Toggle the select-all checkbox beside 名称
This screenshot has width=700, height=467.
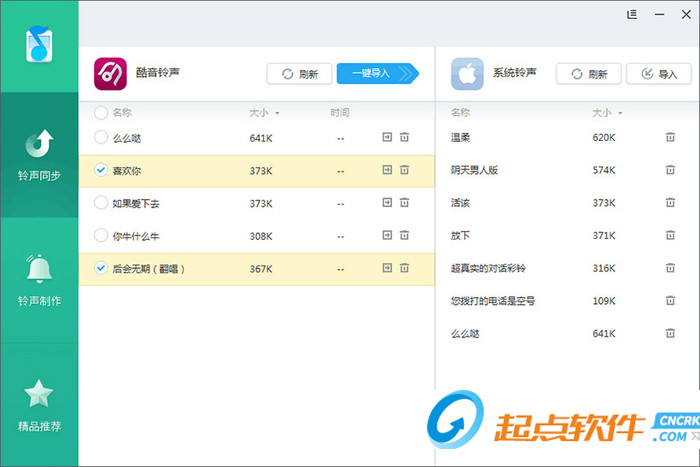tap(101, 113)
